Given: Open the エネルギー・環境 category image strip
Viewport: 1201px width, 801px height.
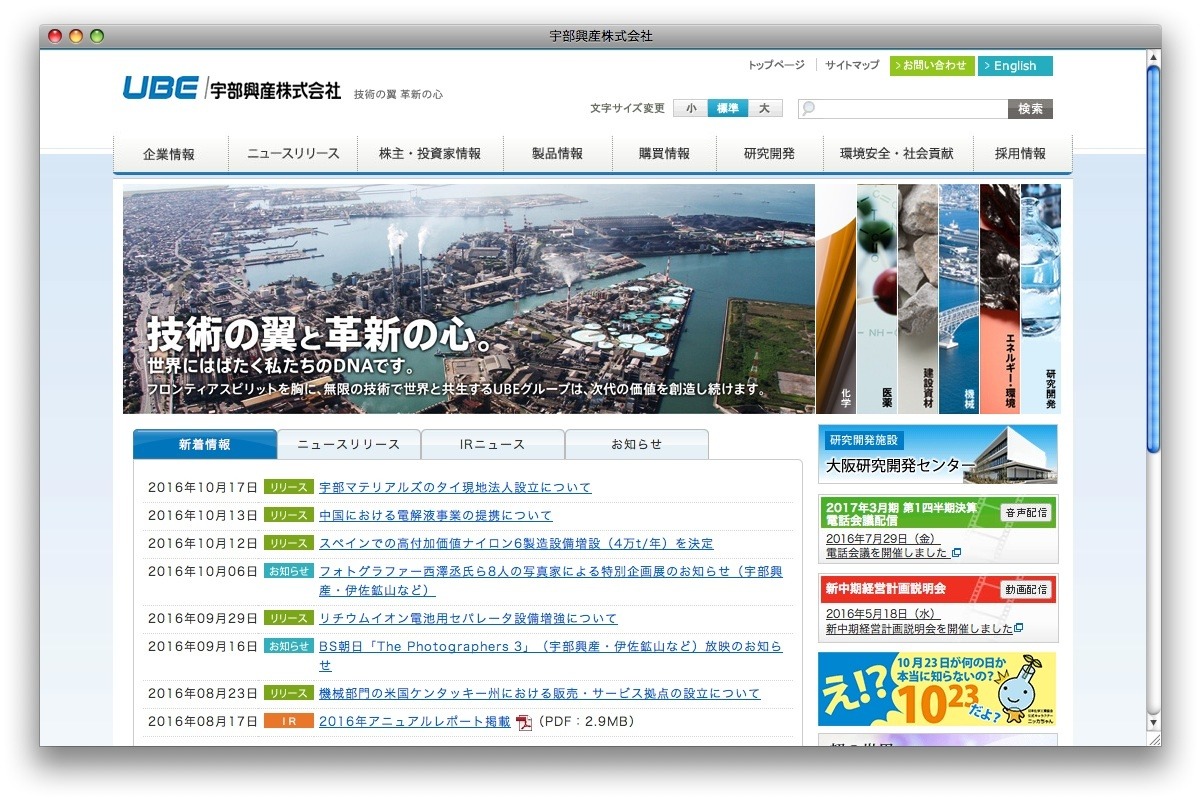Looking at the screenshot, I should 999,298.
